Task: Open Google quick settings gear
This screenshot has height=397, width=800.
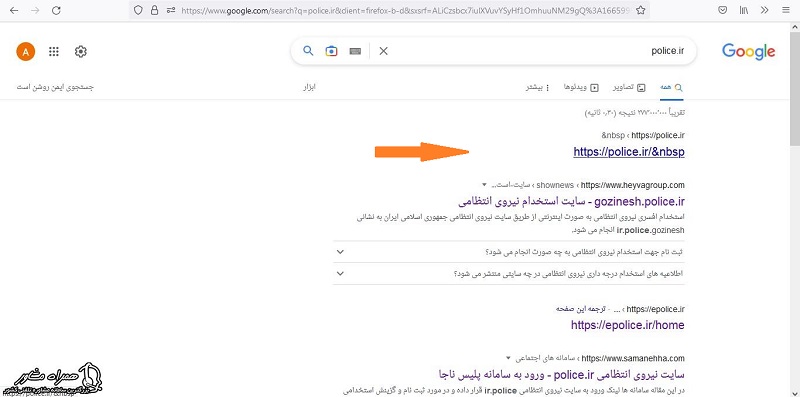Action: click(81, 51)
